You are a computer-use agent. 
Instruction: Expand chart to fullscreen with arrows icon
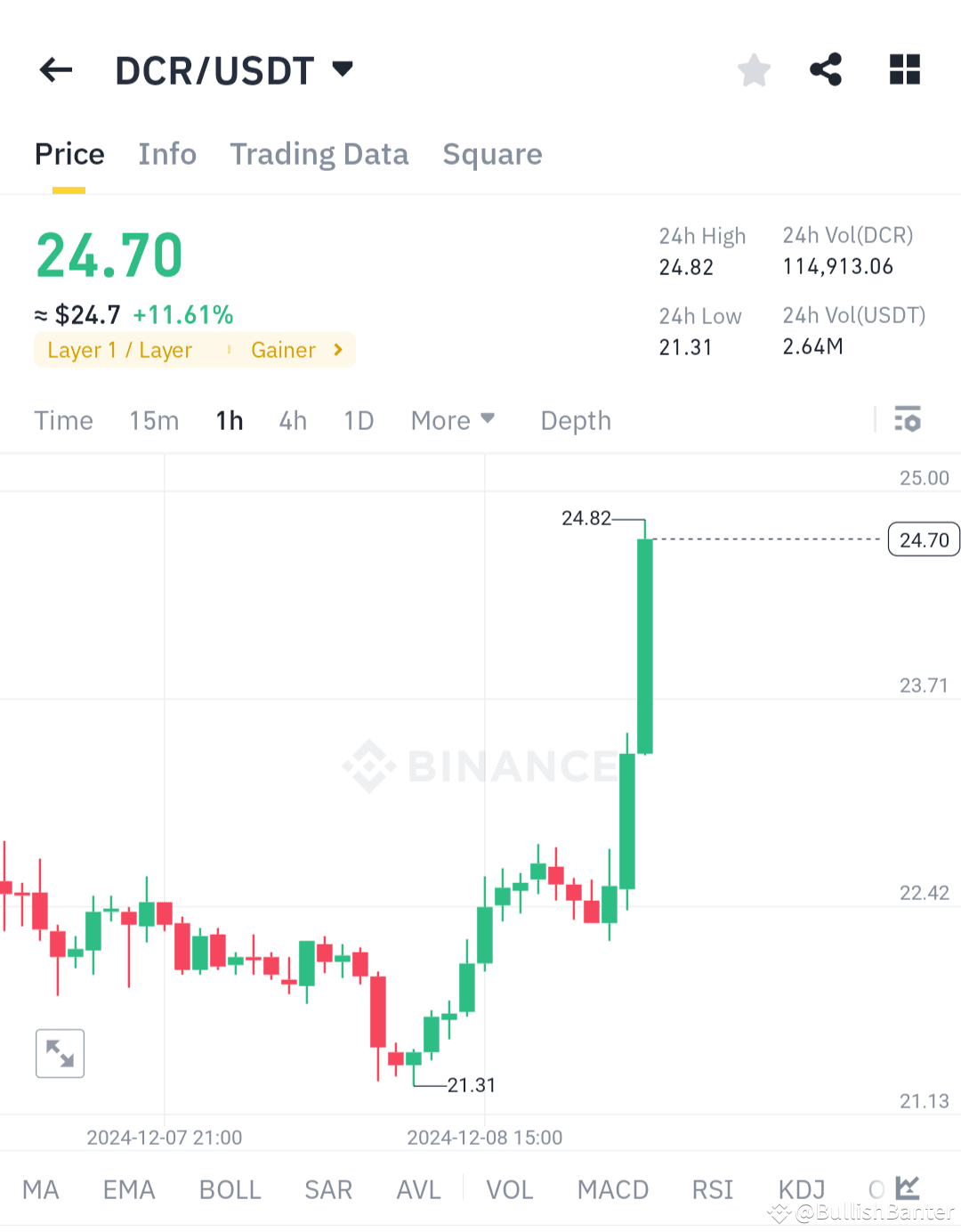pos(59,1053)
